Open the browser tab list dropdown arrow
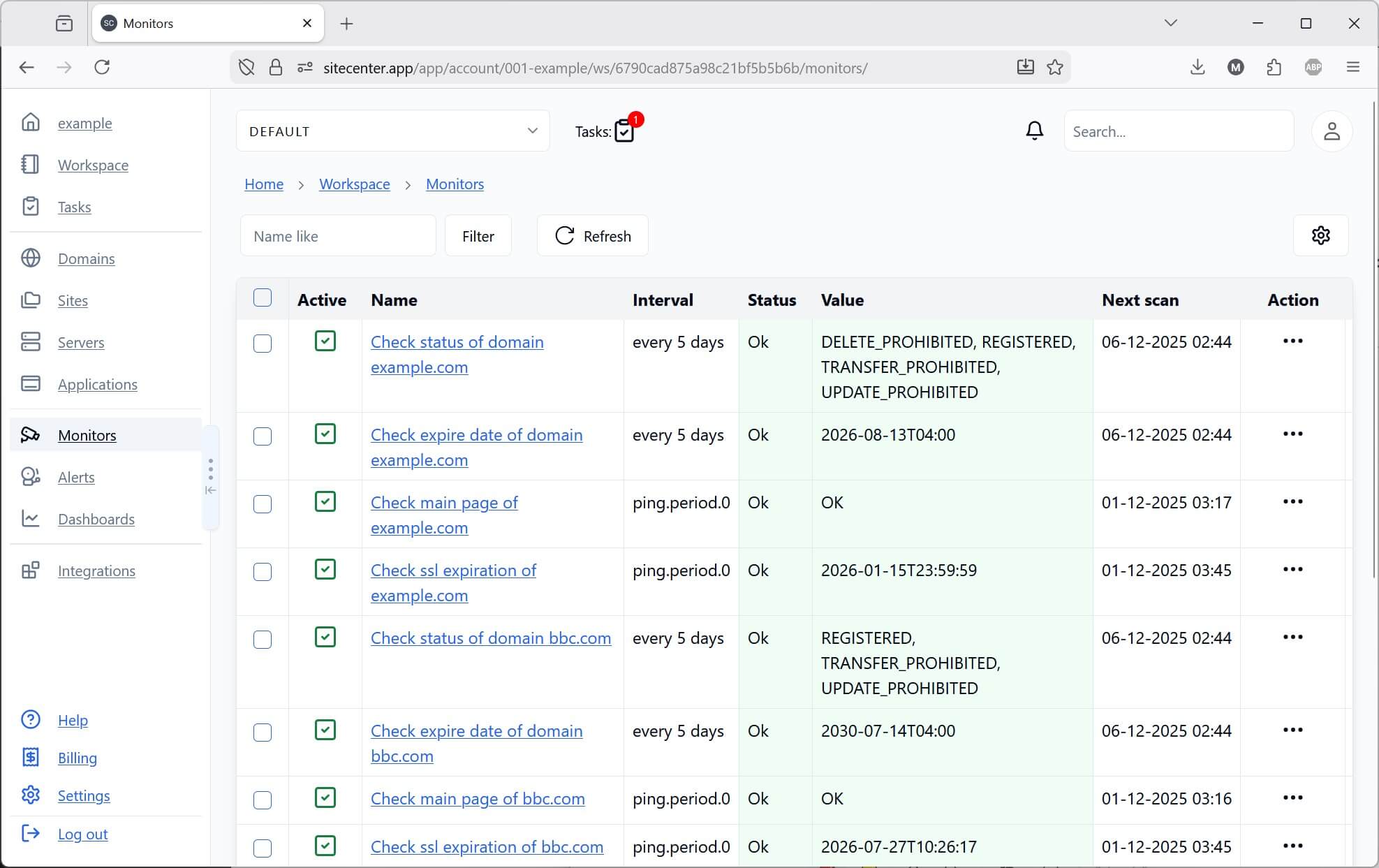This screenshot has height=868, width=1379. pyautogui.click(x=1171, y=23)
